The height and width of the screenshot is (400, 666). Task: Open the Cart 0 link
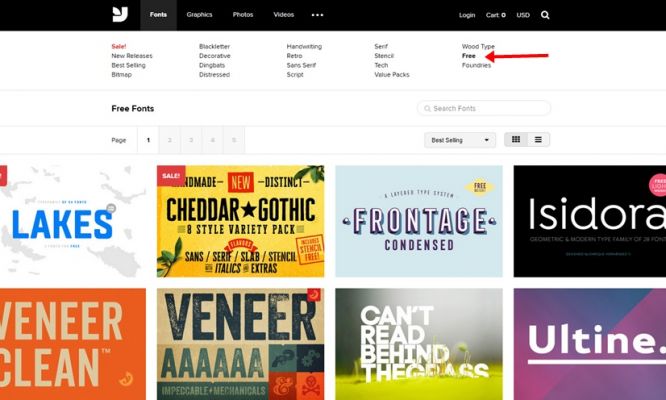click(x=496, y=15)
